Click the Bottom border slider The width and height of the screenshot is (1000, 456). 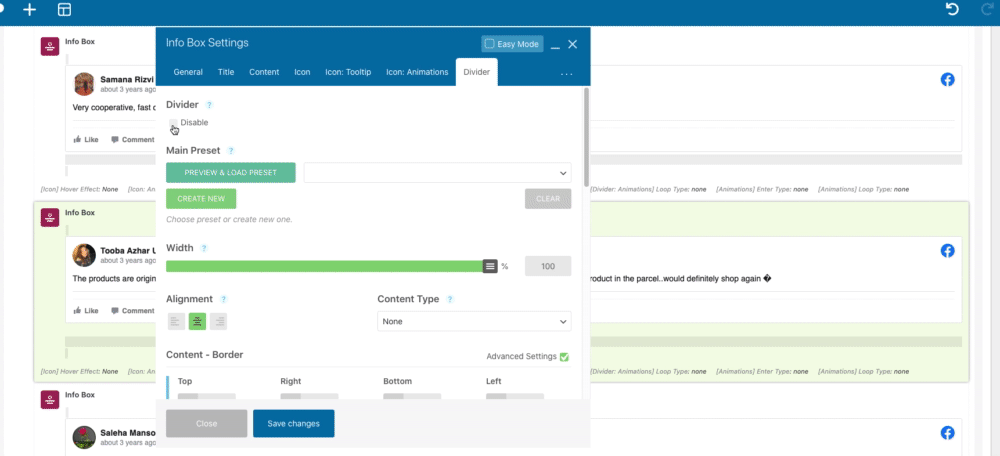tap(412, 396)
